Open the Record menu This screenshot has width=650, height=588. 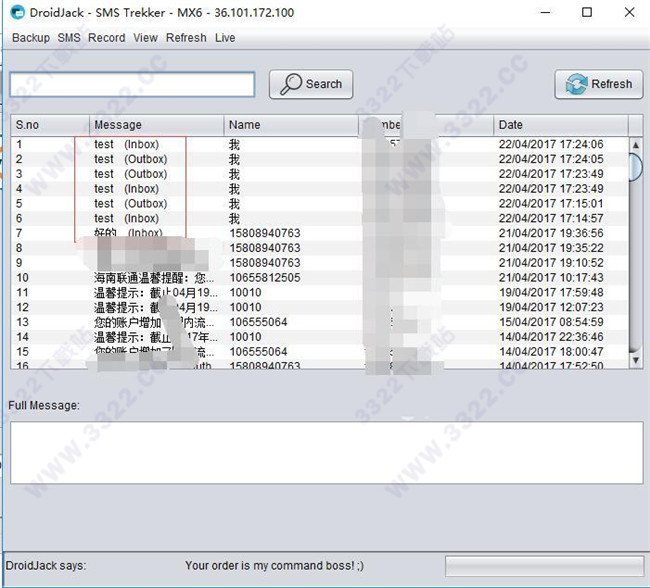pos(107,38)
